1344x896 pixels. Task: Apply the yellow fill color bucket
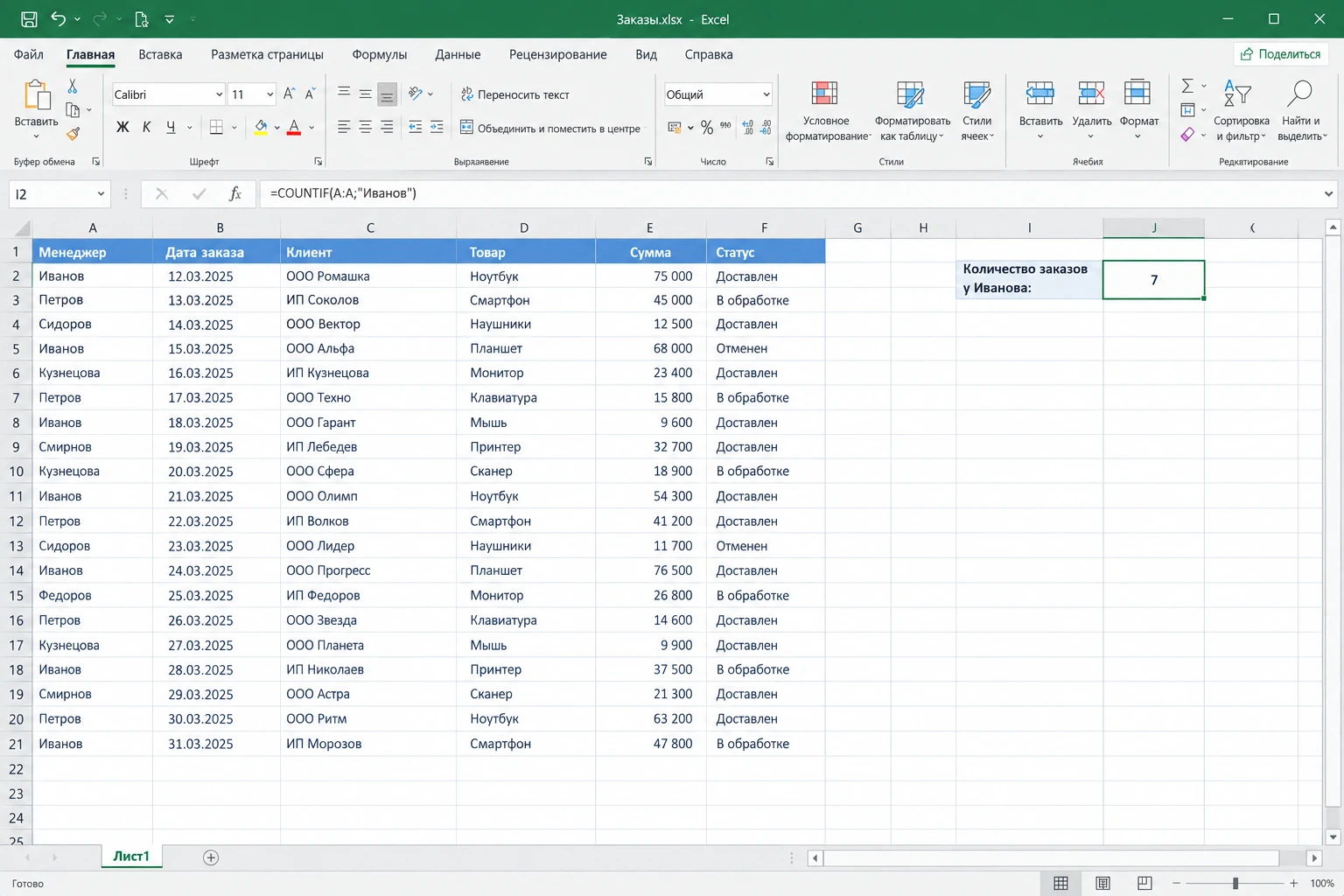point(261,128)
